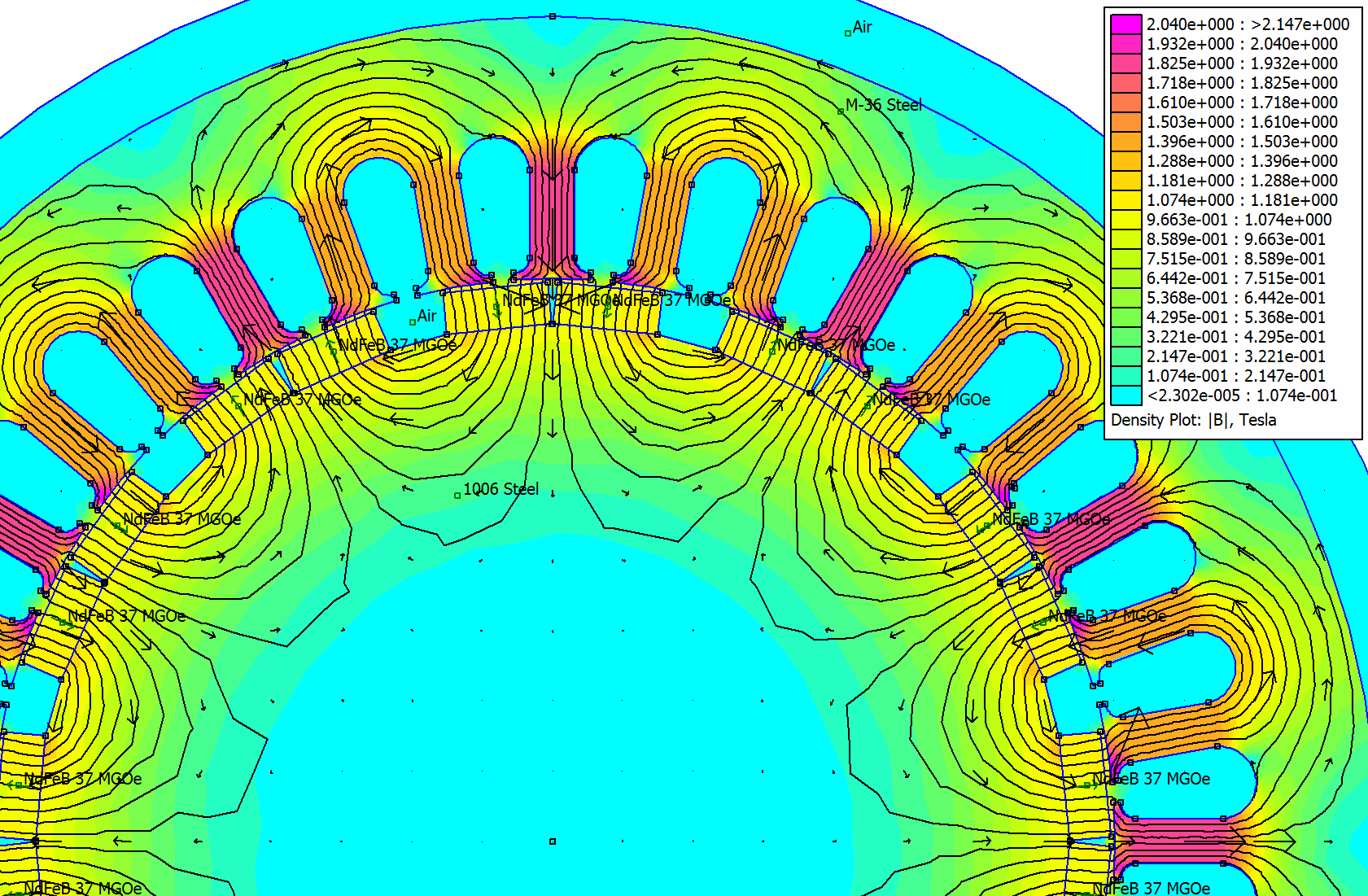1368x896 pixels.
Task: Click the swatch for 1.932e+000 : 2.040e+000
Action: pyautogui.click(x=1125, y=44)
